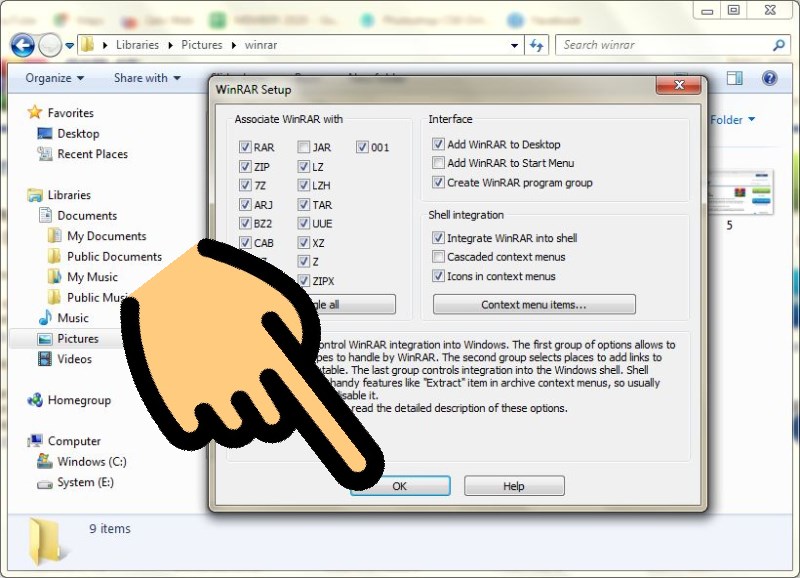
Task: Open Explorer help icon
Action: click(x=769, y=78)
